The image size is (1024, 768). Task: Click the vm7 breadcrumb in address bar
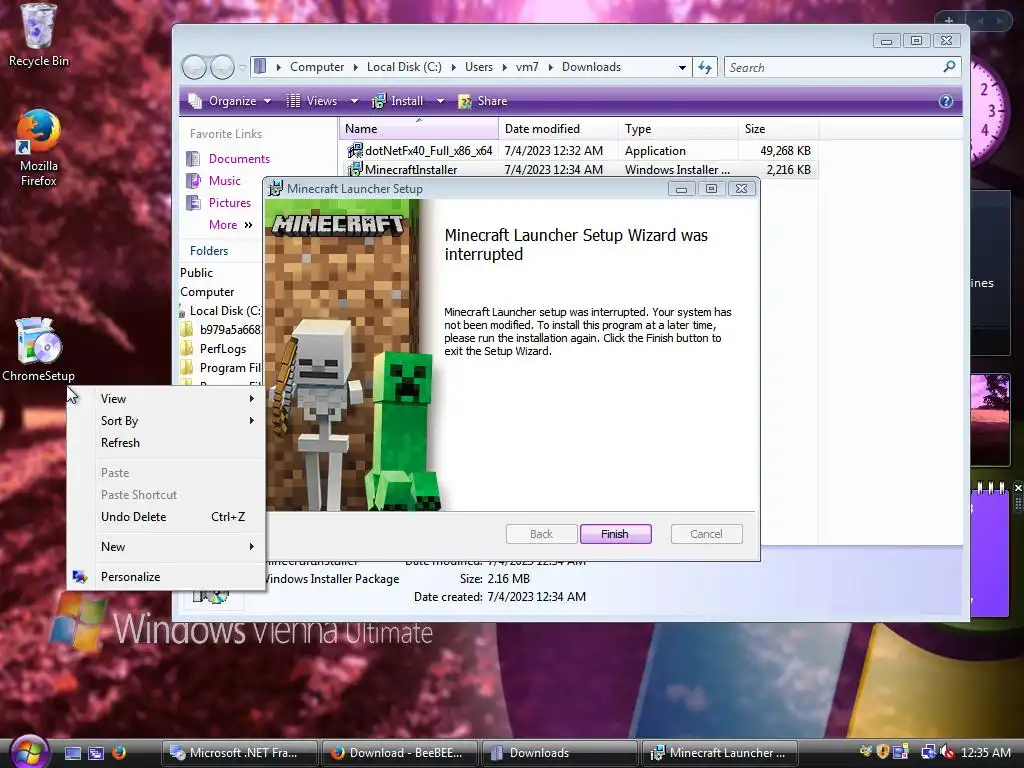pos(527,67)
